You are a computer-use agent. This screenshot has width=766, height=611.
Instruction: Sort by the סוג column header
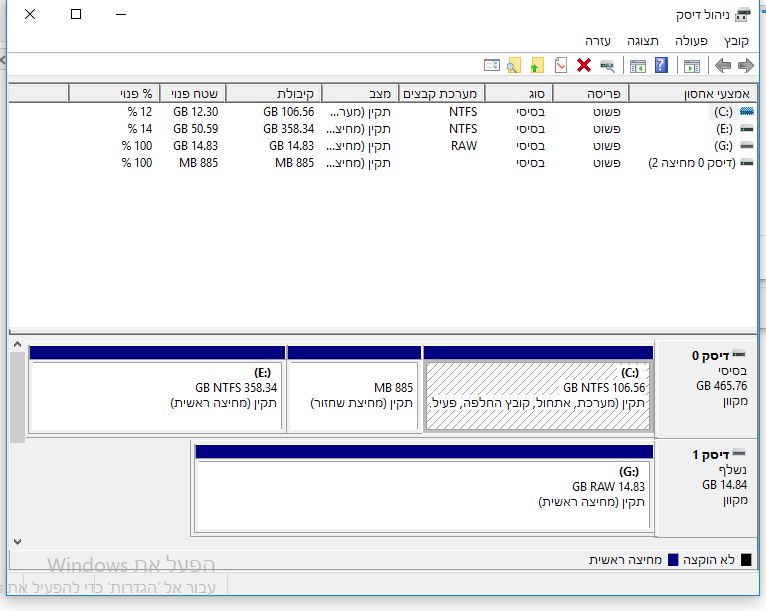518,93
